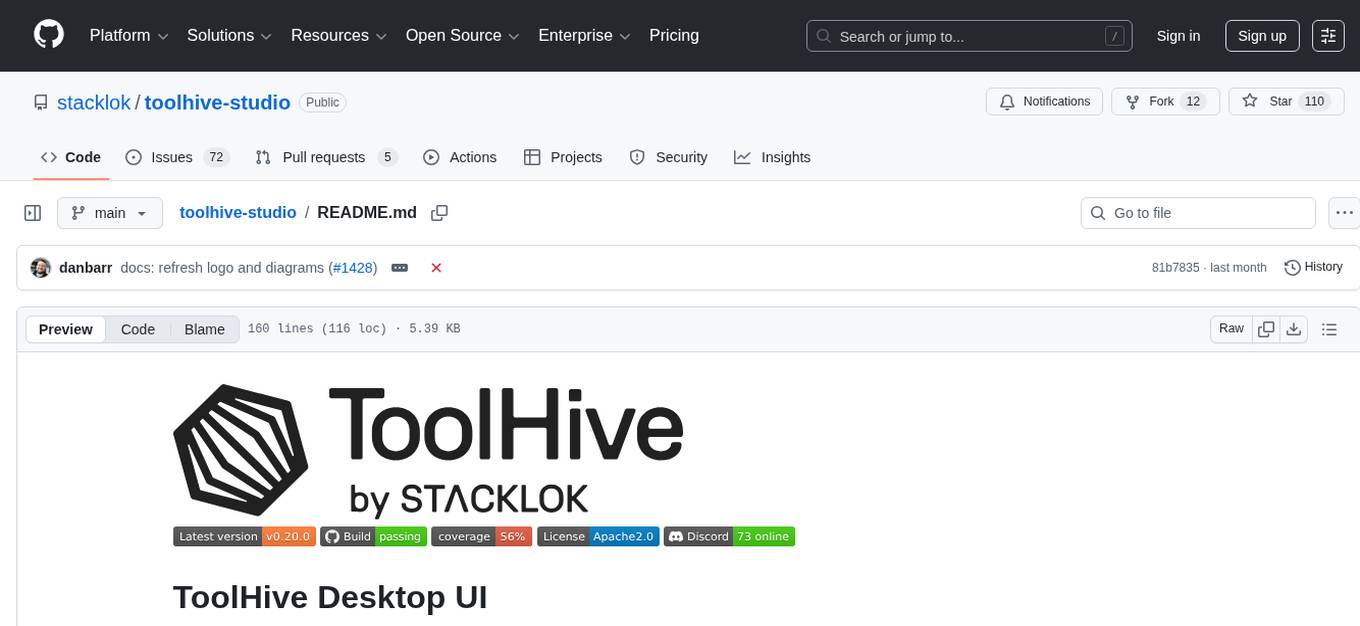Image resolution: width=1360 pixels, height=626 pixels.
Task: Open commit History for README.md
Action: [x=1313, y=267]
